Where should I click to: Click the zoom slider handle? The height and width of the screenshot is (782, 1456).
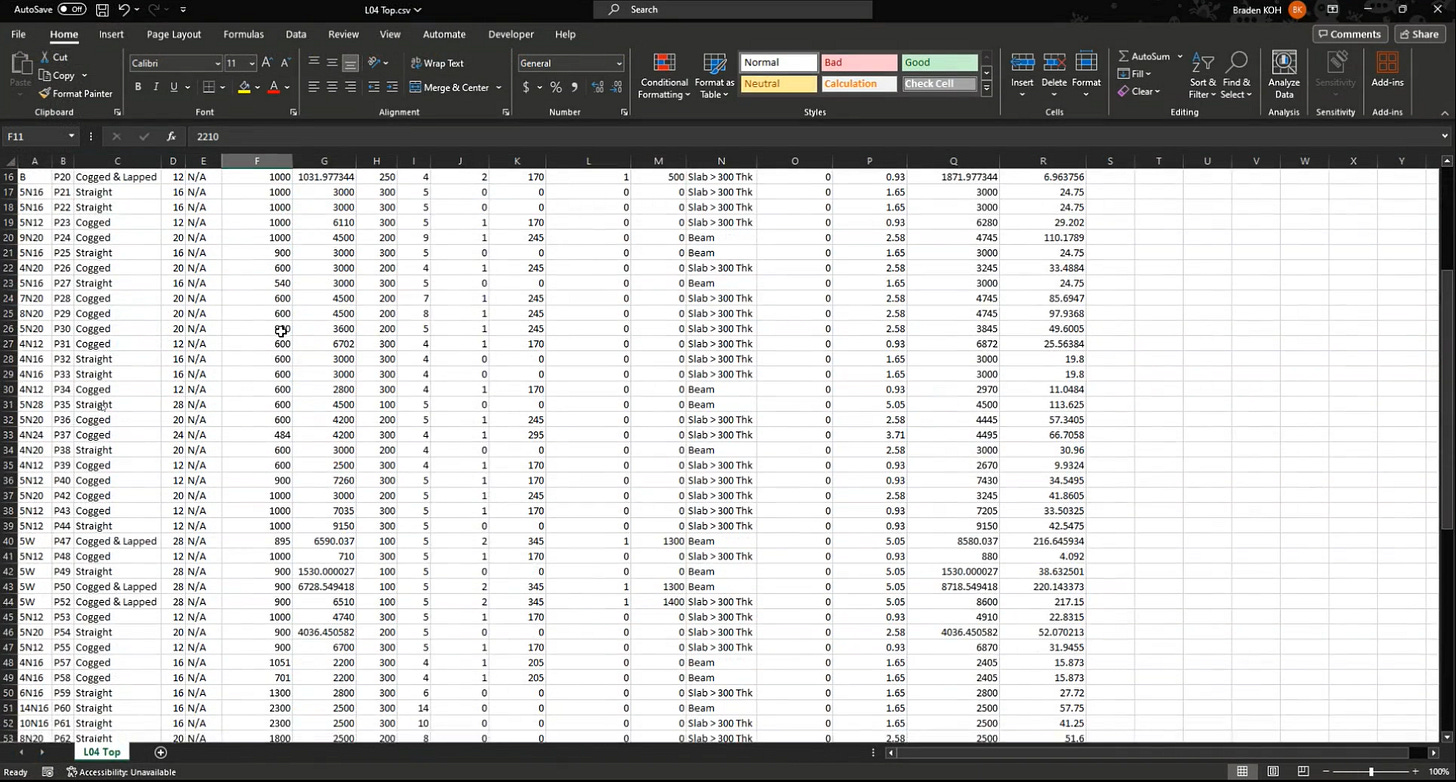tap(1371, 772)
